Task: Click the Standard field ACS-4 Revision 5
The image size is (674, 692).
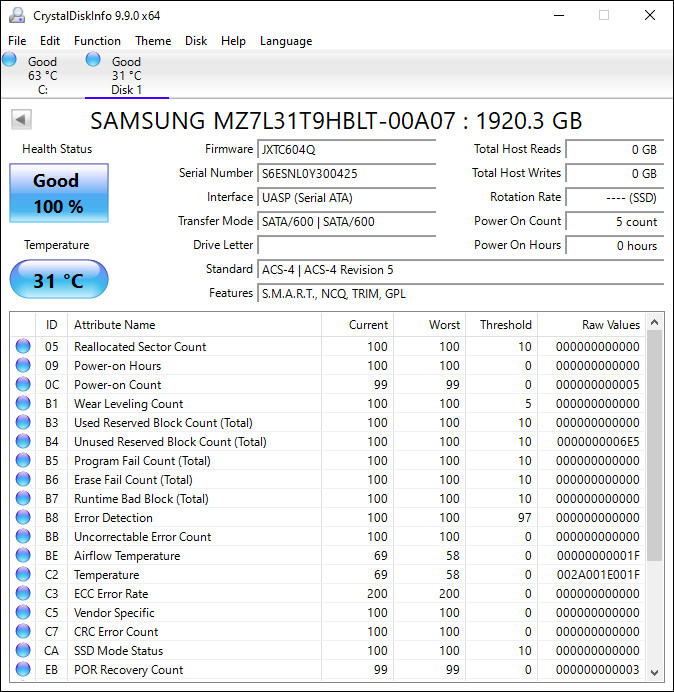Action: [460, 269]
